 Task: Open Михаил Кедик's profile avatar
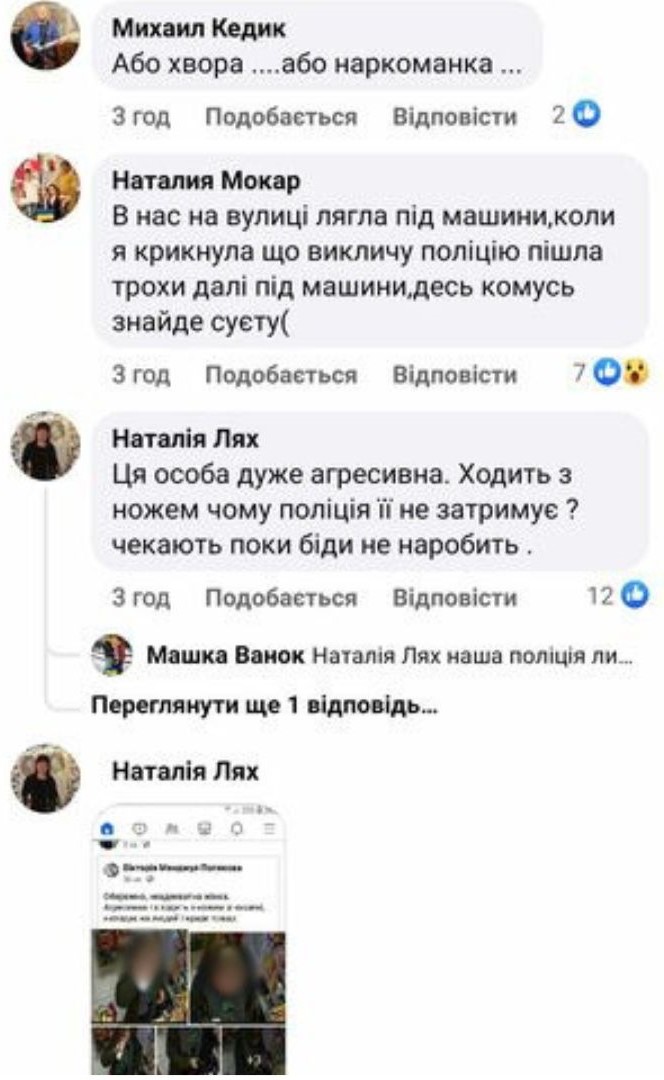tap(45, 36)
